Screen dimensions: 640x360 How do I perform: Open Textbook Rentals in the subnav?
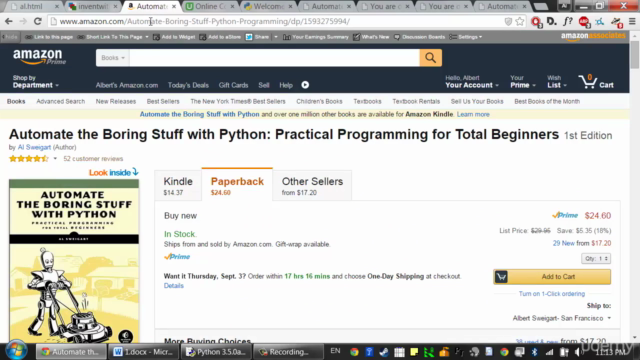(416, 101)
